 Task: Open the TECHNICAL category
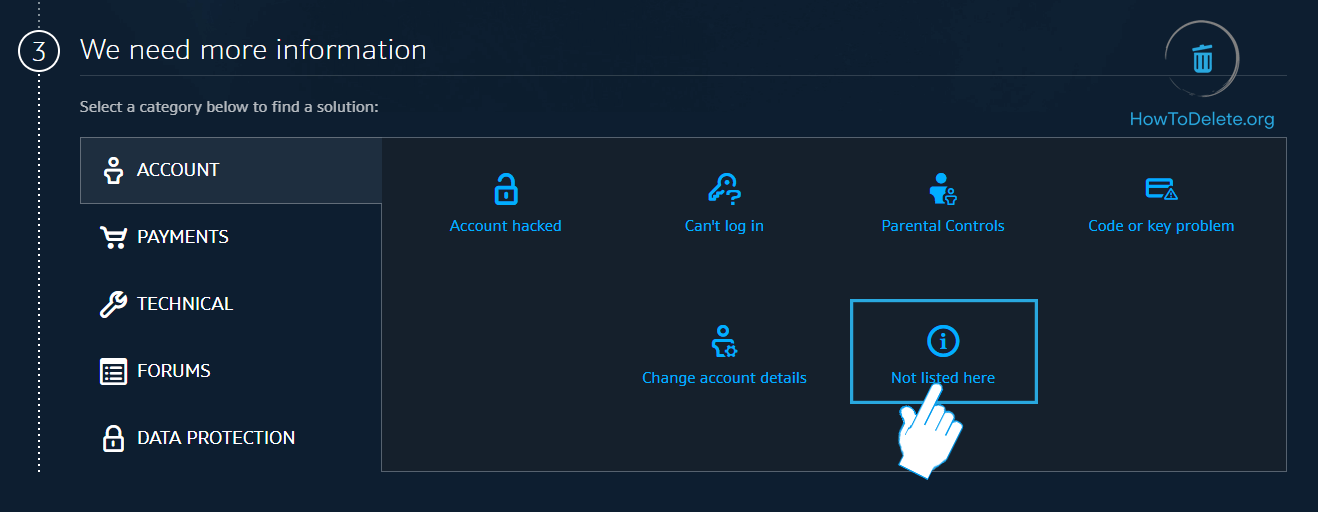point(185,304)
